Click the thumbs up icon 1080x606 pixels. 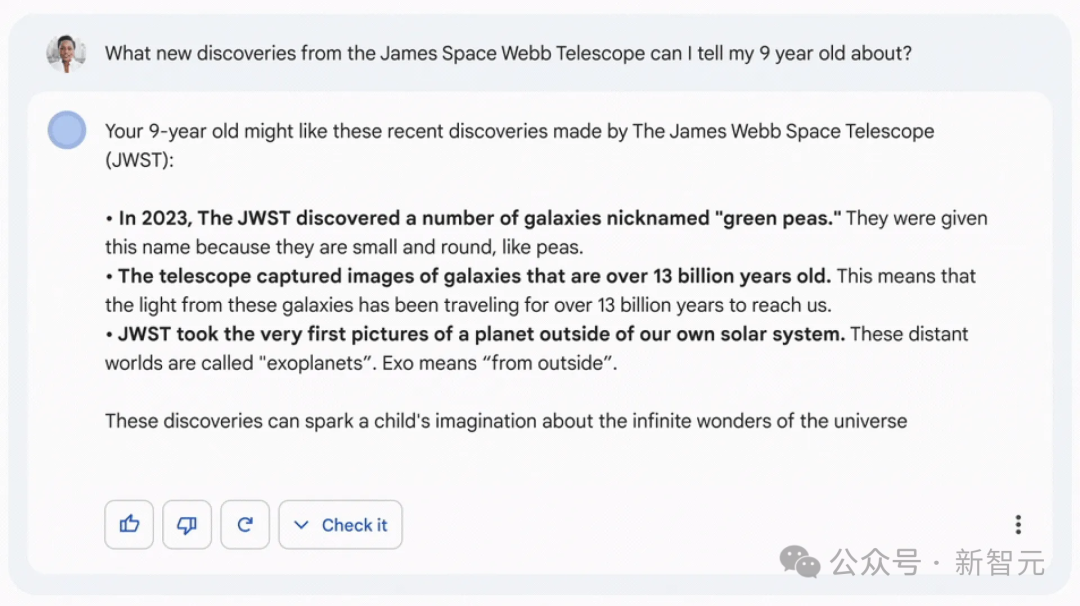129,525
